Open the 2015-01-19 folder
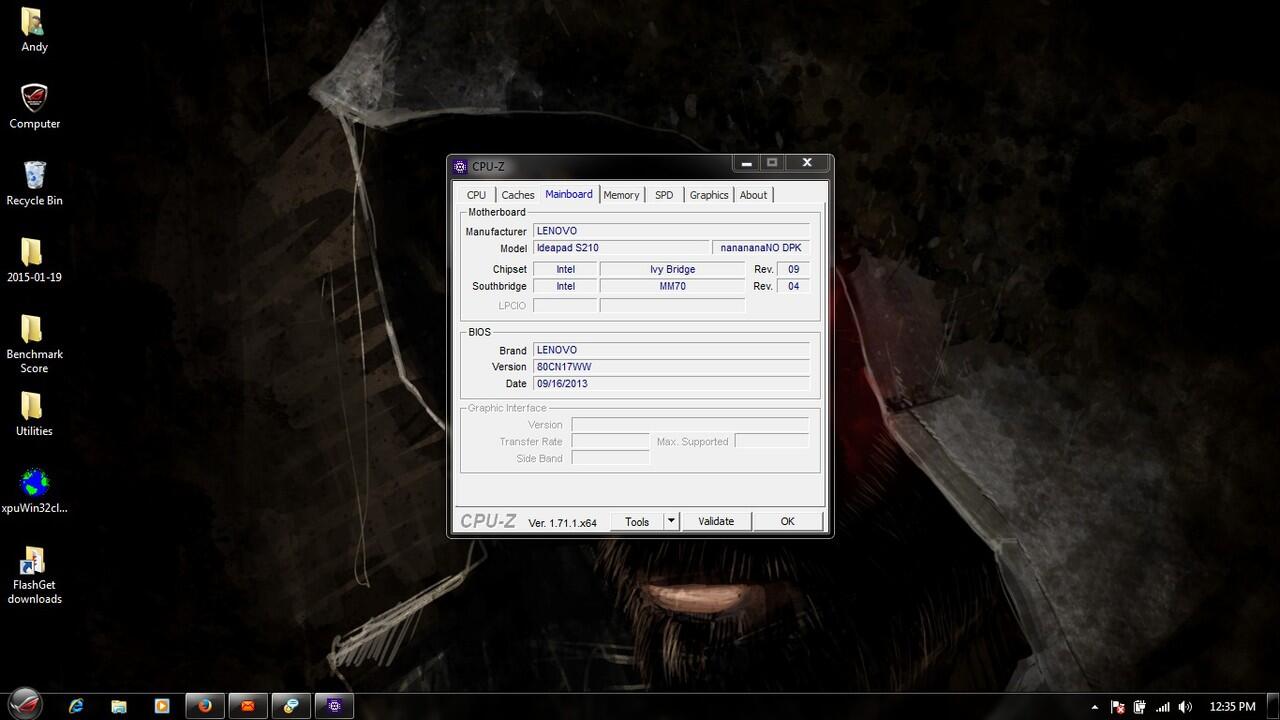 (34, 261)
